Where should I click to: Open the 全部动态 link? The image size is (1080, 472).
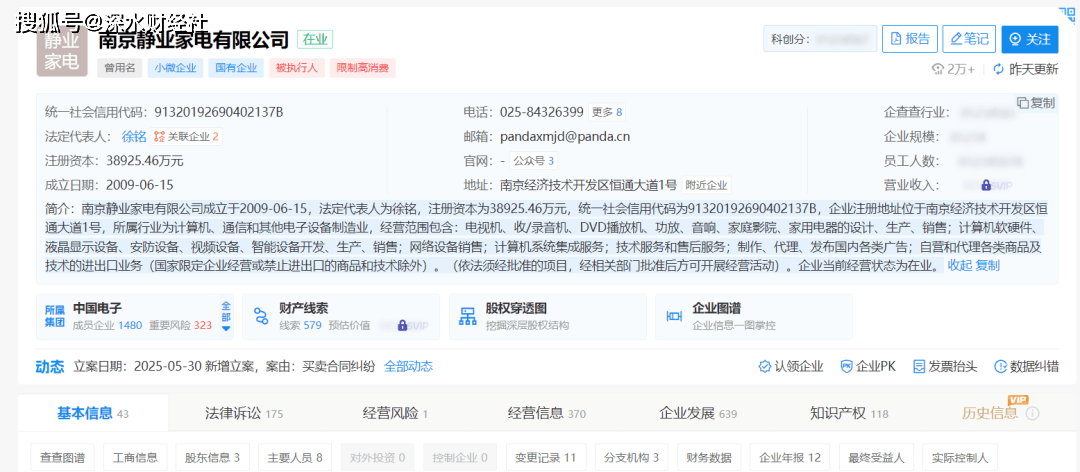click(x=408, y=367)
